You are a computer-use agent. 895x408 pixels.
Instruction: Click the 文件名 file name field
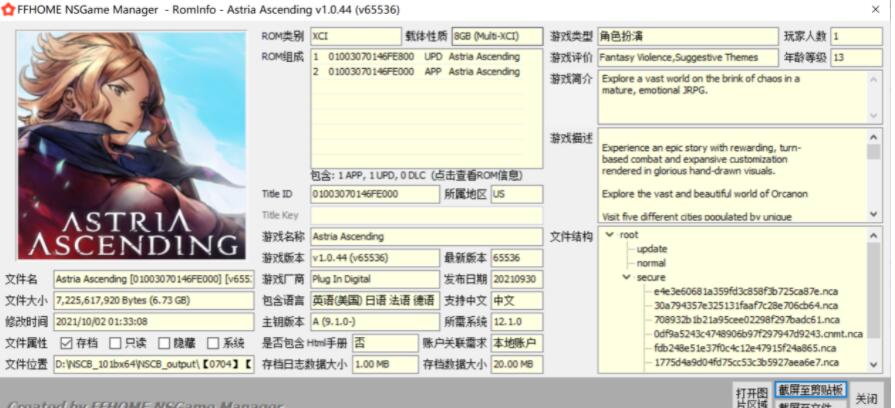(x=154, y=279)
